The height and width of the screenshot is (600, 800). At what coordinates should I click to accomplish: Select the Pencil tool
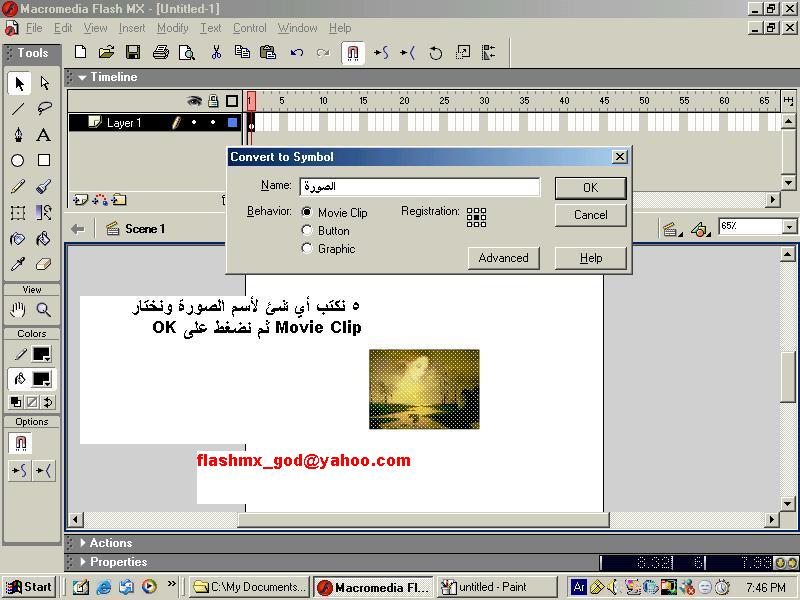(18, 187)
